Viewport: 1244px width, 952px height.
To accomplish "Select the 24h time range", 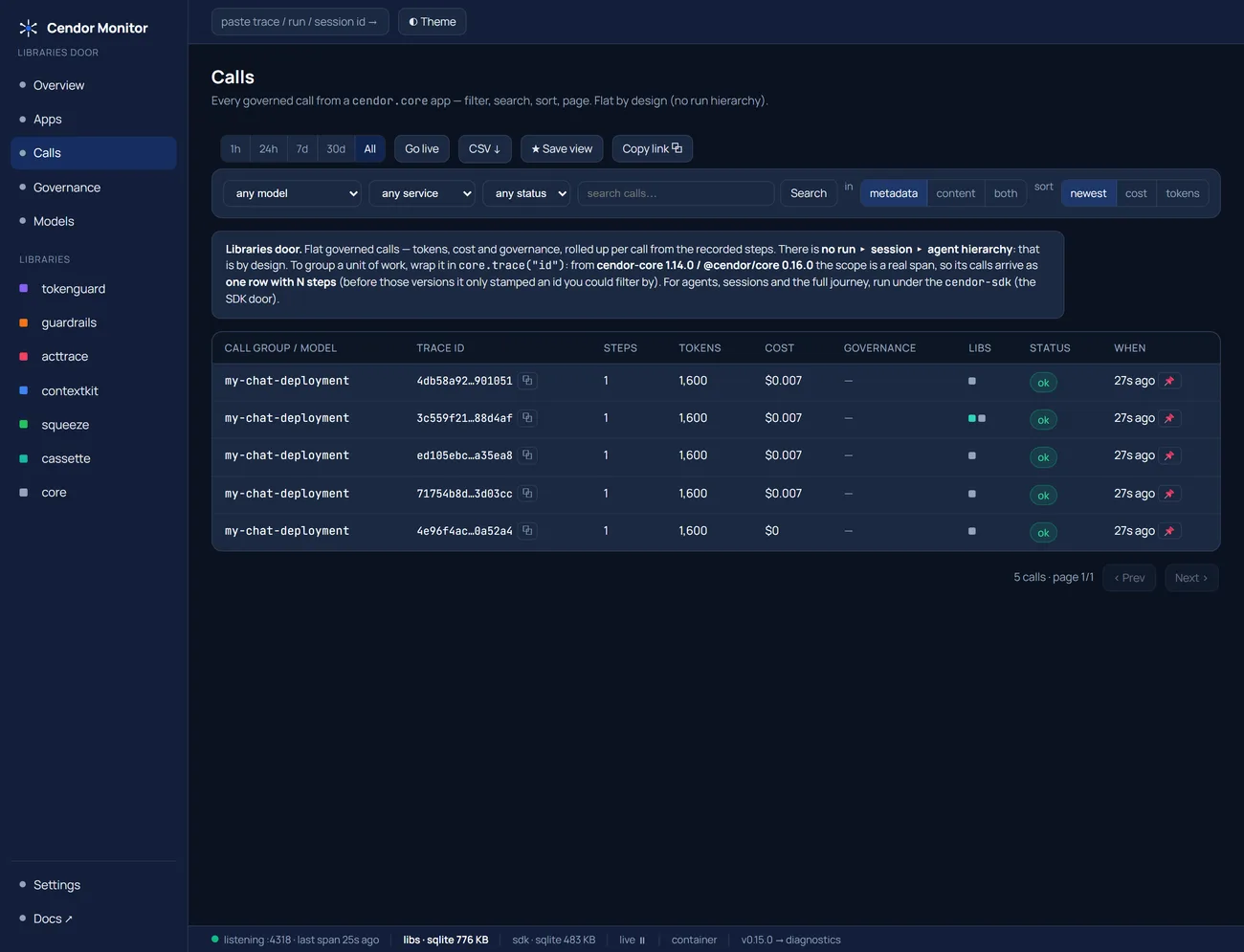I will pos(269,148).
